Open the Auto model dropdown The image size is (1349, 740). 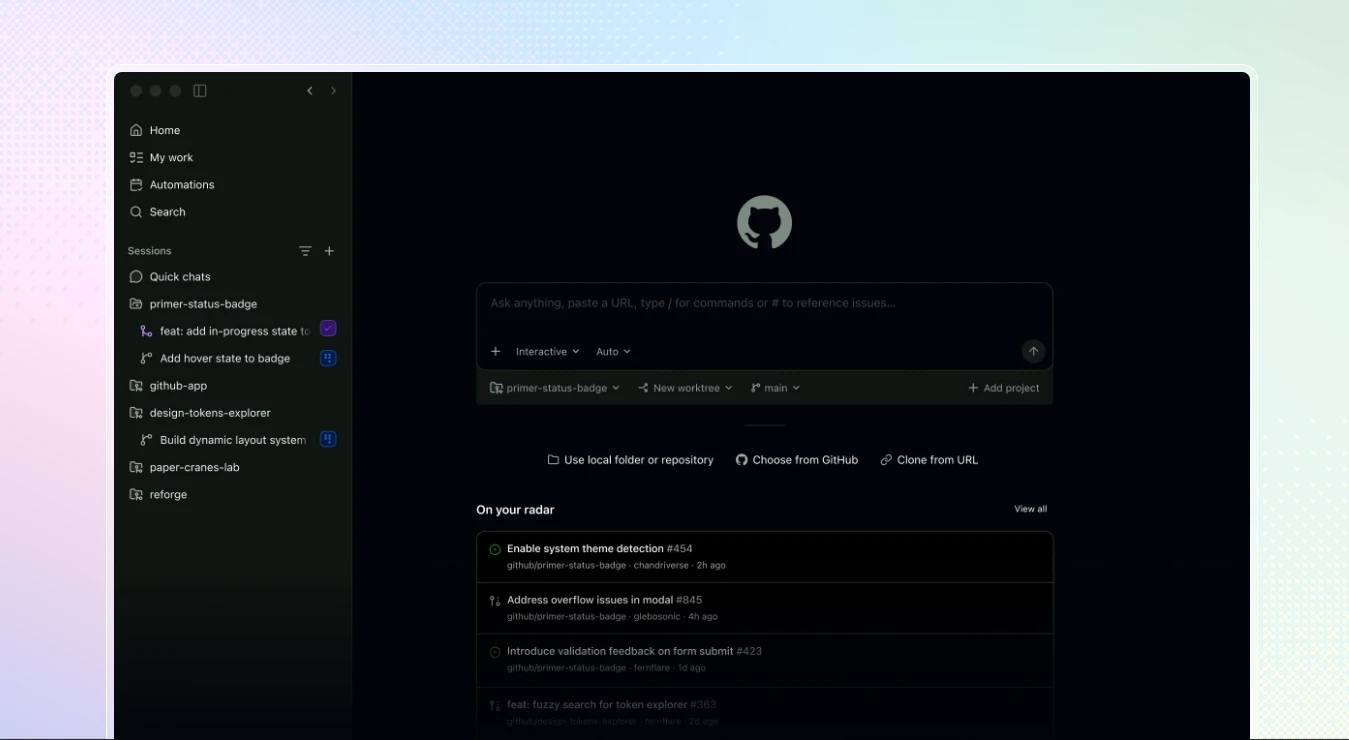613,352
